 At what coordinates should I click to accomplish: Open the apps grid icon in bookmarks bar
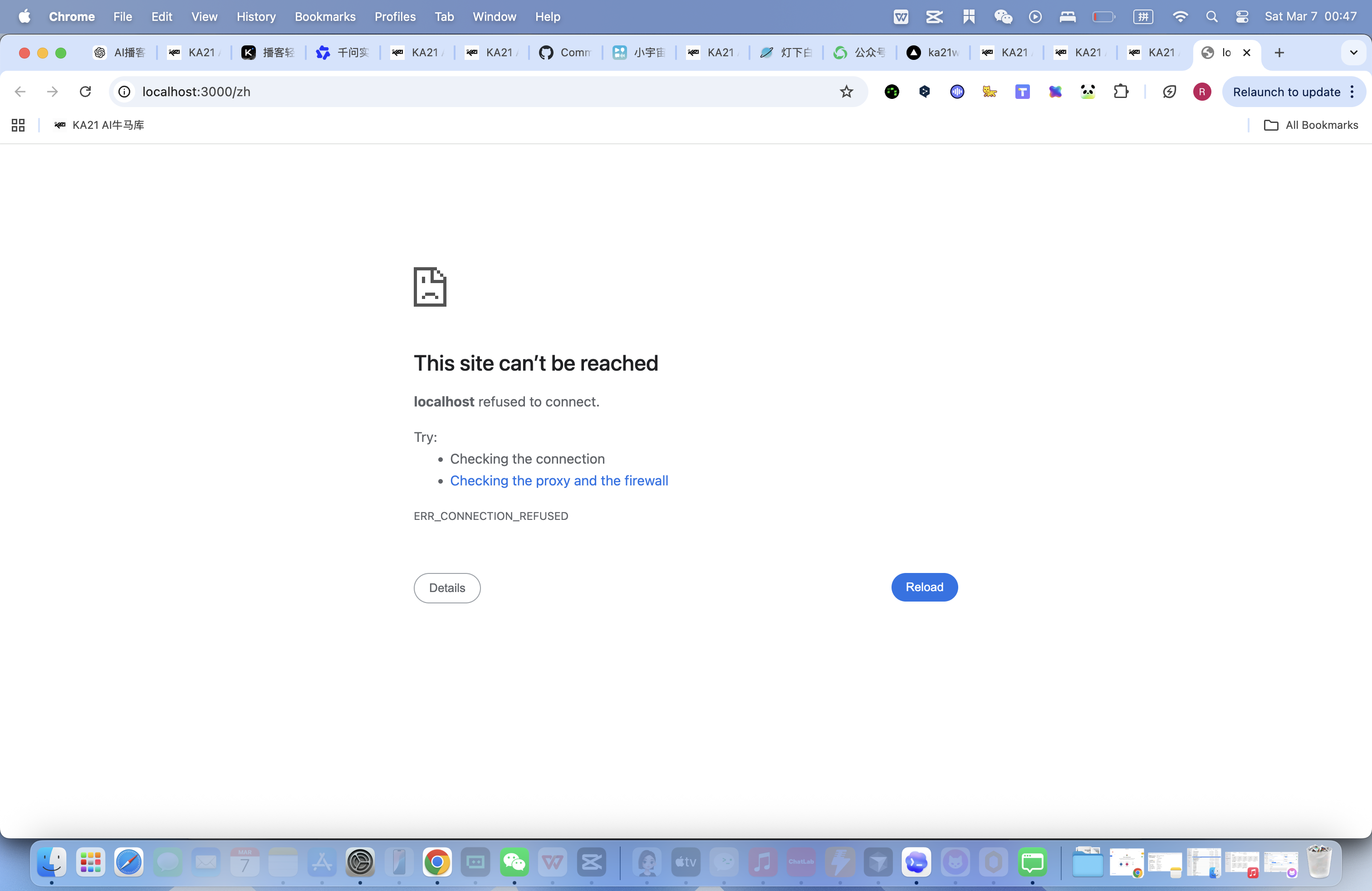tap(18, 125)
